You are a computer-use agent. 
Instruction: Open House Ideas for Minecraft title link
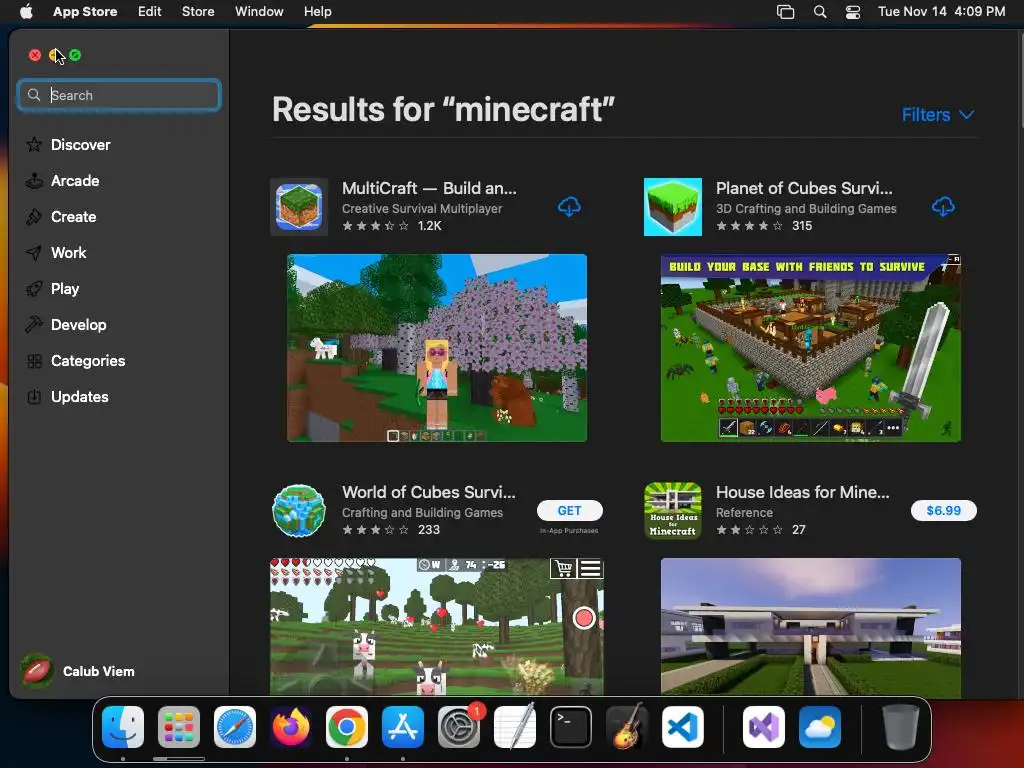pyautogui.click(x=803, y=492)
